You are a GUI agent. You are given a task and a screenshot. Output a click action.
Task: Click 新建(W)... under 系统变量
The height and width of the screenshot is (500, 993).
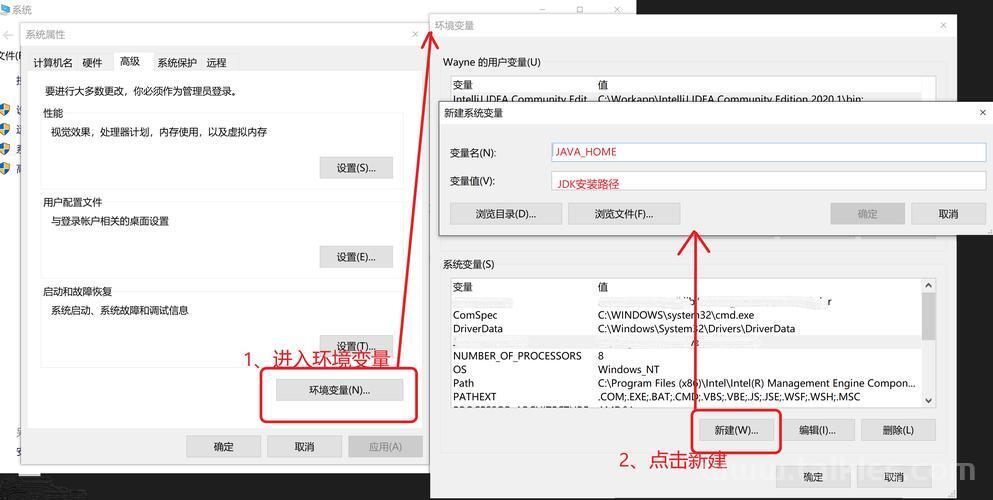coord(736,430)
